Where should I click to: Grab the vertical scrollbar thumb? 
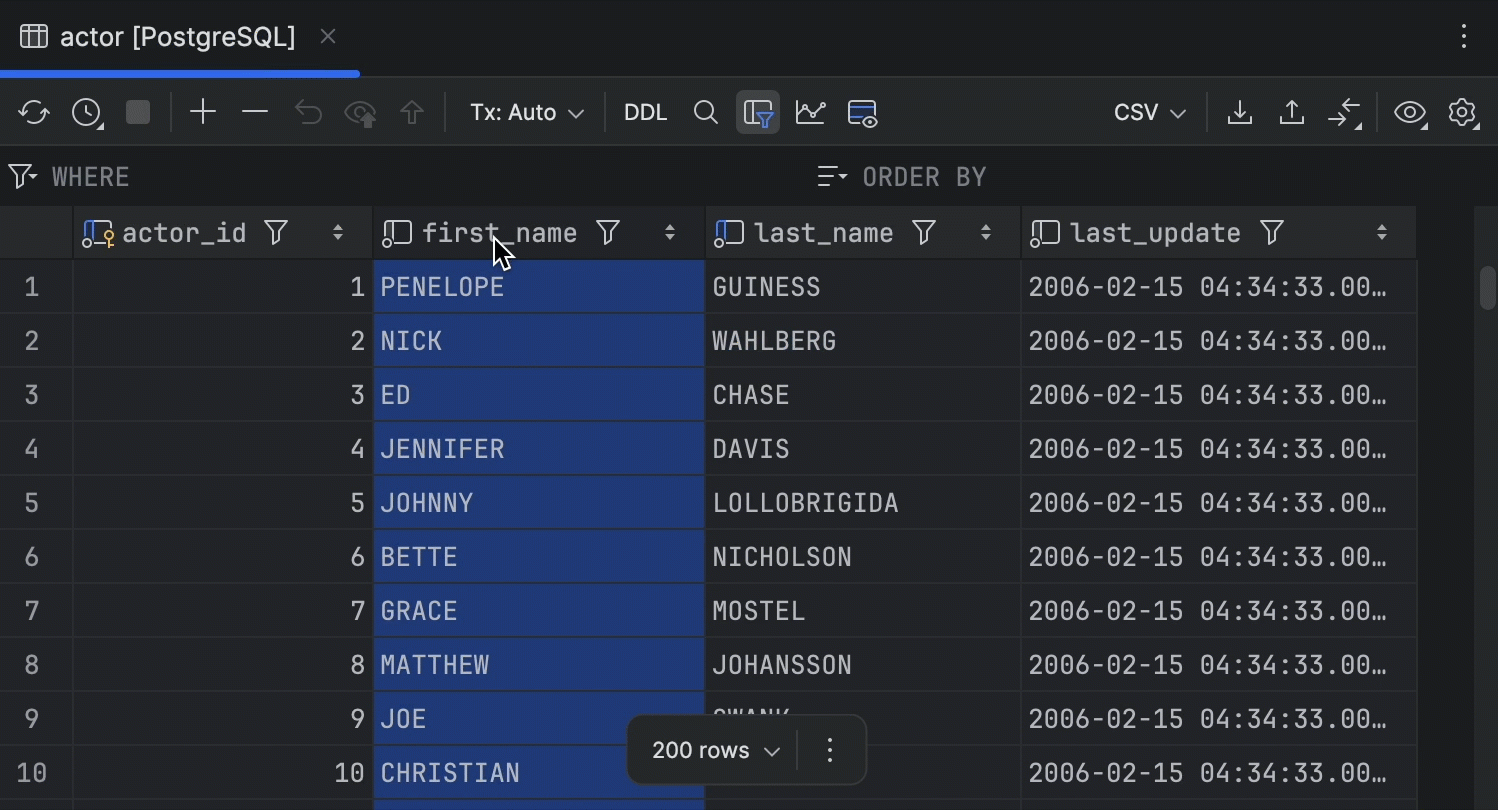(x=1486, y=288)
